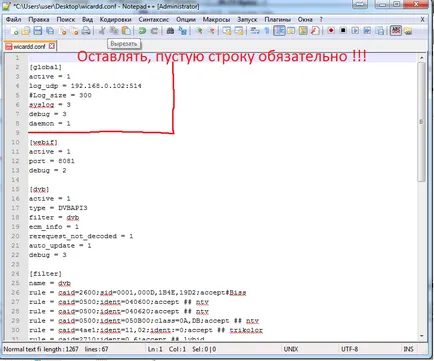Click the Redo arrow icon
Viewport: 434px width, 361px height.
tap(154, 31)
